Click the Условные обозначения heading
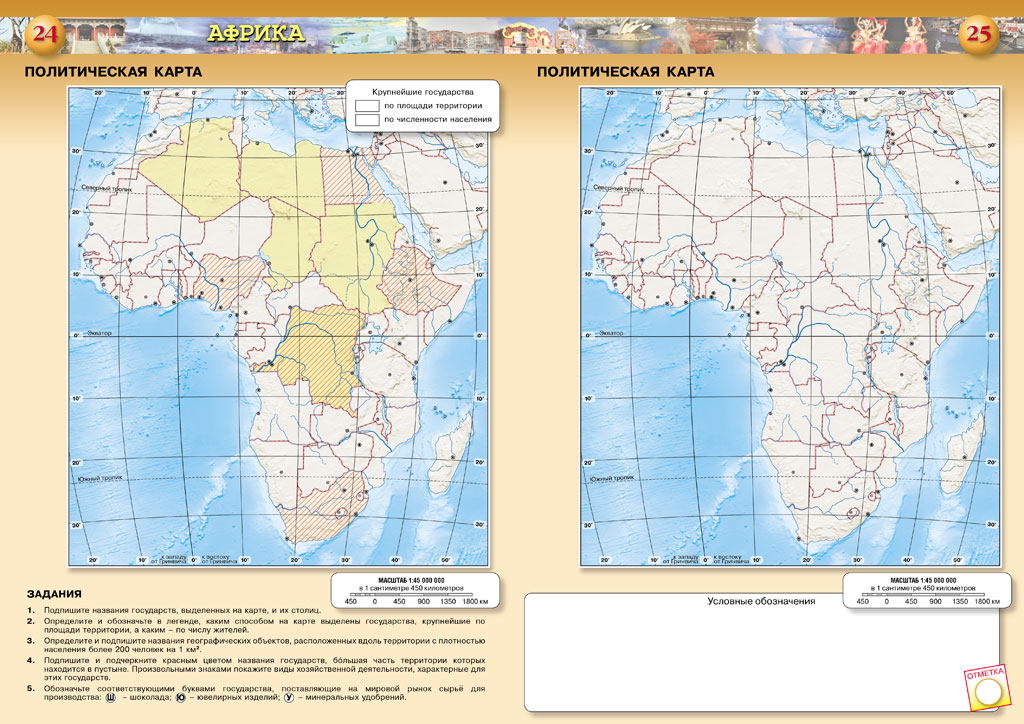 pos(761,601)
